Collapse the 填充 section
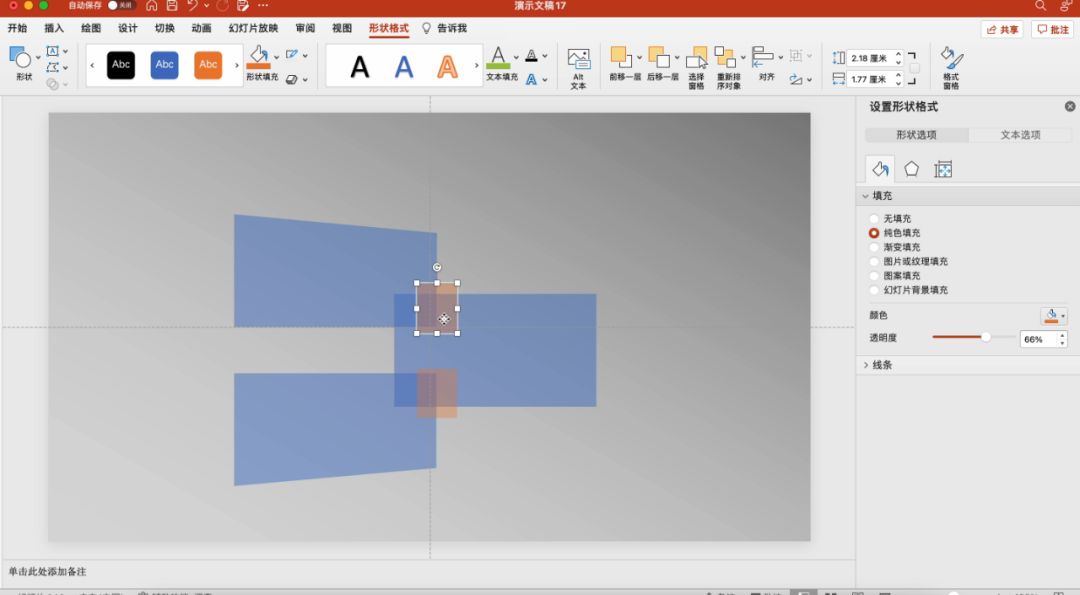 coord(866,196)
